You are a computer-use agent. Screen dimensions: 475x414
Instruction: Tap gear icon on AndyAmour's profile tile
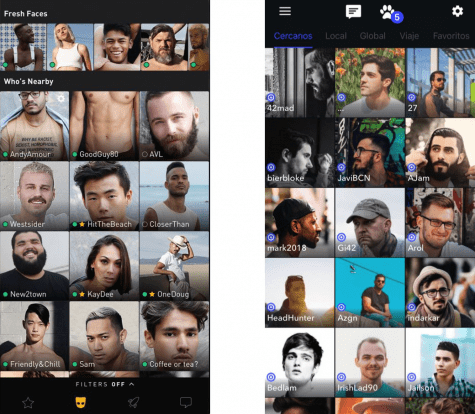pos(61,99)
